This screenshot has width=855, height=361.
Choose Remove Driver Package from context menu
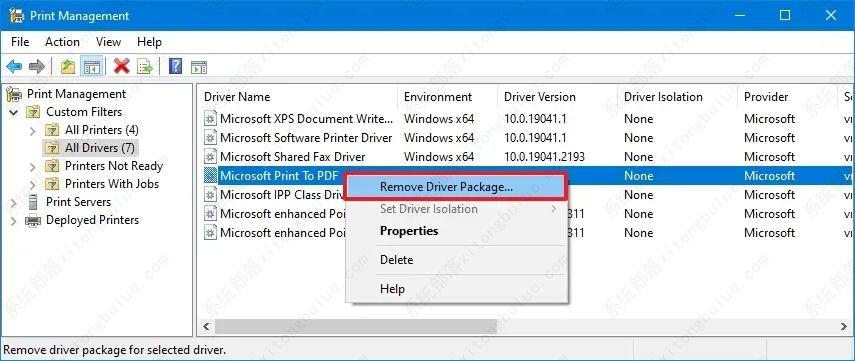point(456,187)
